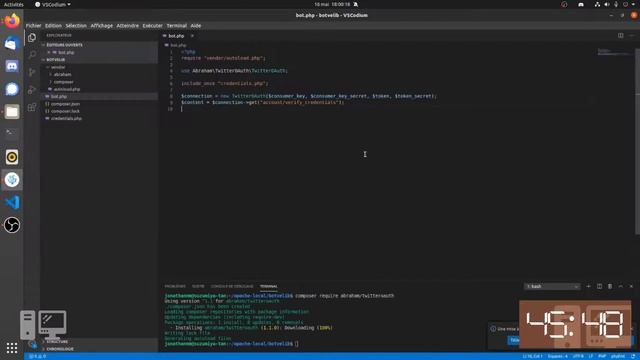Image resolution: width=640 pixels, height=360 pixels.
Task: Kill the terminal with trash icon
Action: [610, 287]
